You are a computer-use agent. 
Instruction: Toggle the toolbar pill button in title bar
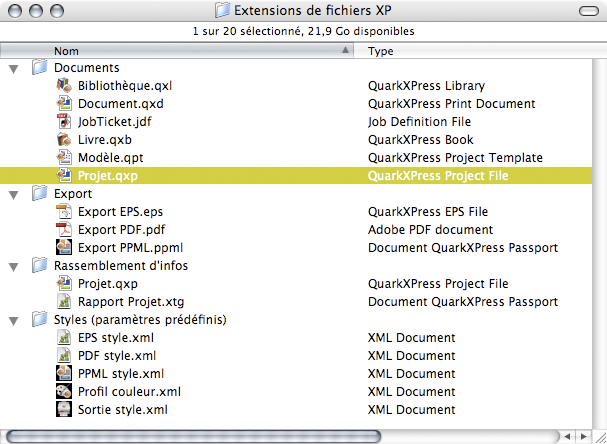(x=589, y=10)
